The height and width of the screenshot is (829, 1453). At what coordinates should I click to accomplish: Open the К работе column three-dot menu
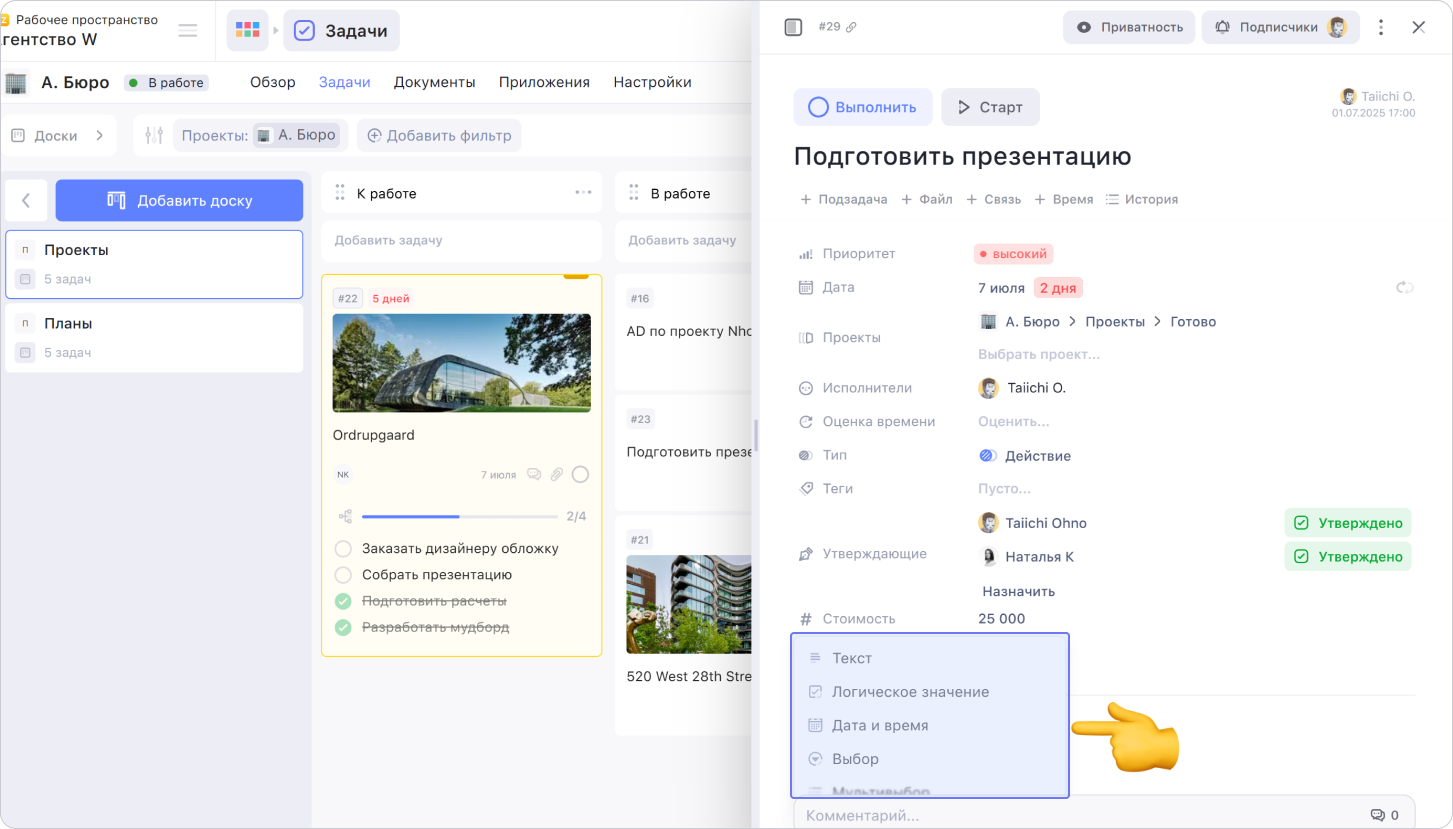[x=583, y=193]
